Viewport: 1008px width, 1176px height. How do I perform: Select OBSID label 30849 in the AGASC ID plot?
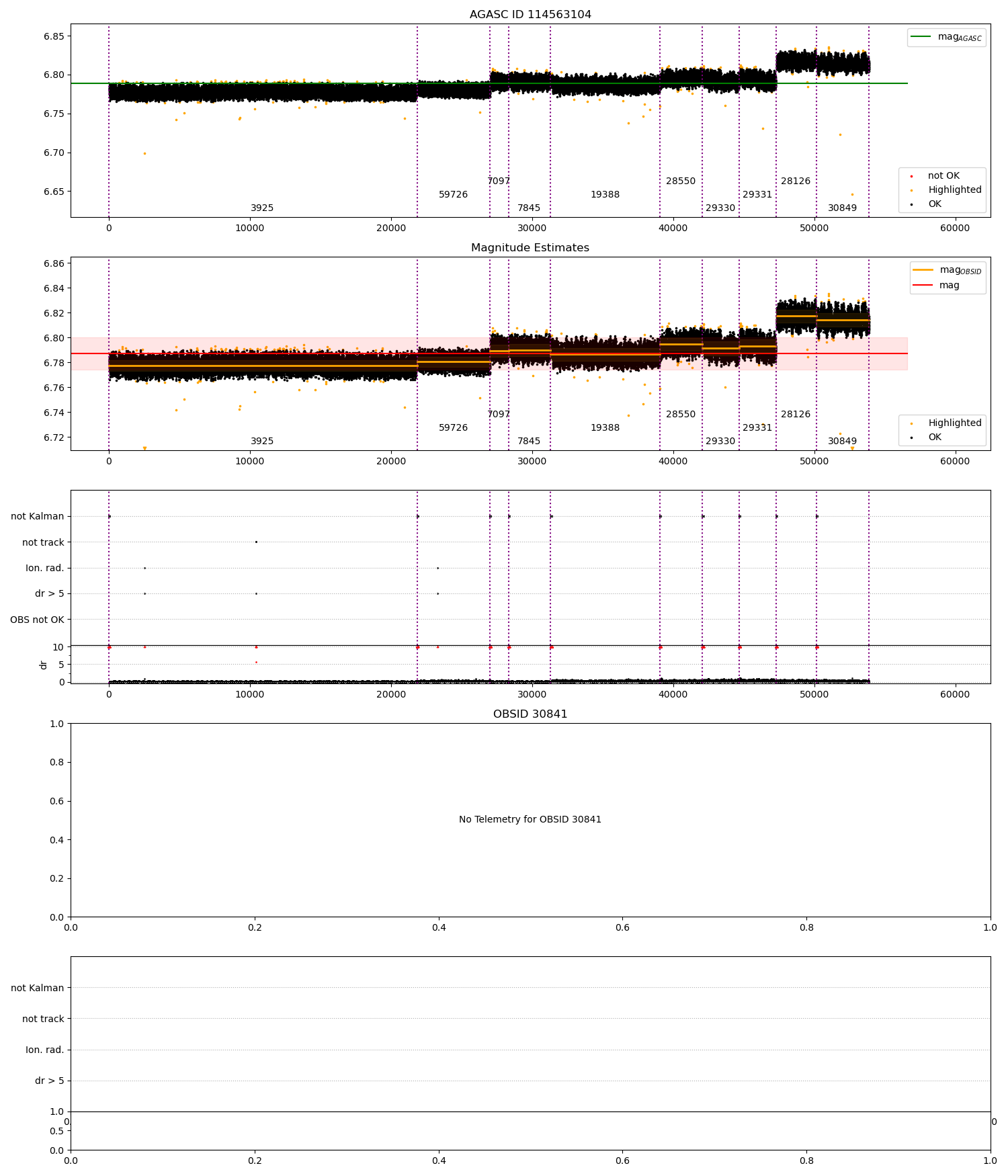[x=843, y=208]
